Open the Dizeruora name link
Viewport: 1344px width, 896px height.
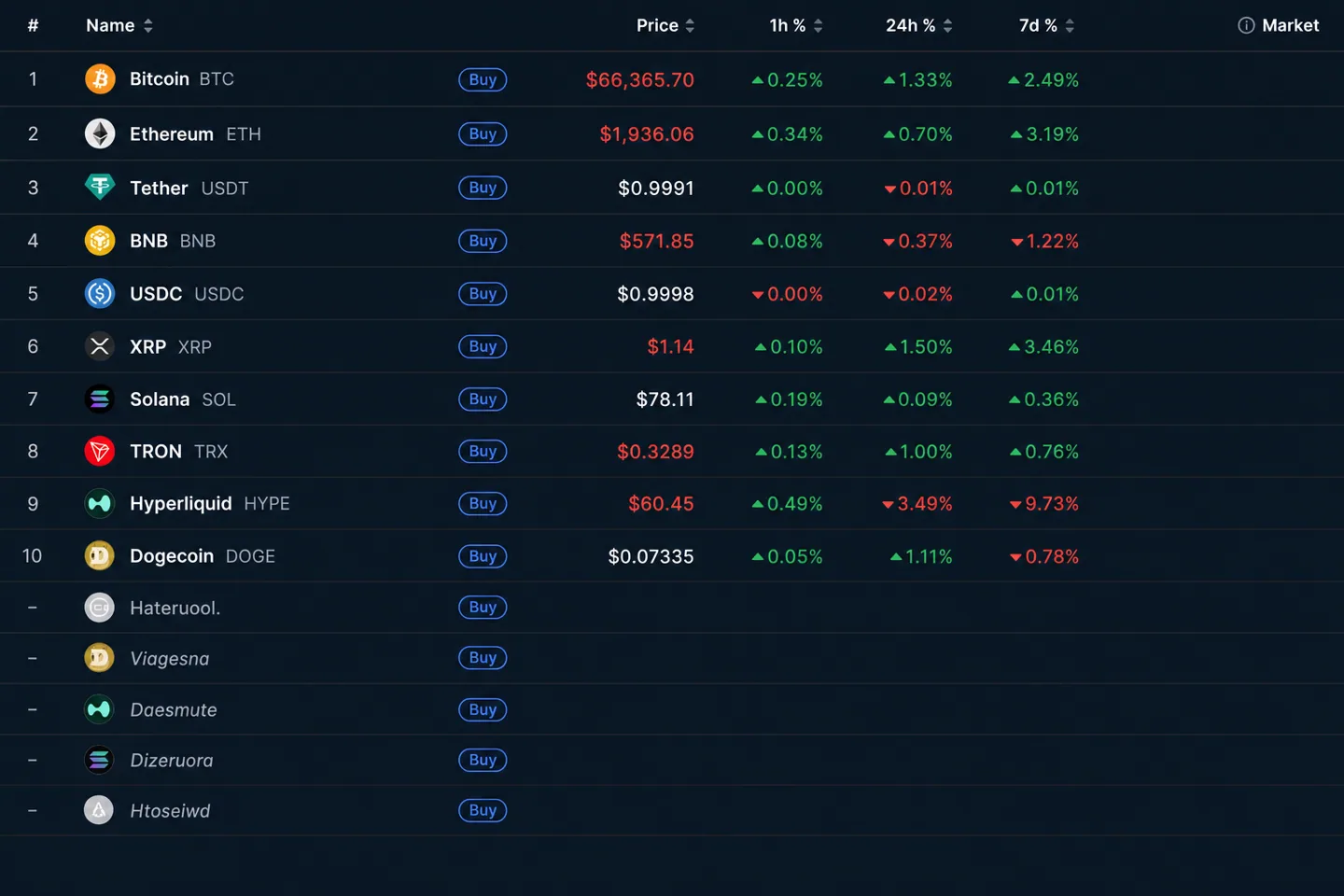click(172, 760)
